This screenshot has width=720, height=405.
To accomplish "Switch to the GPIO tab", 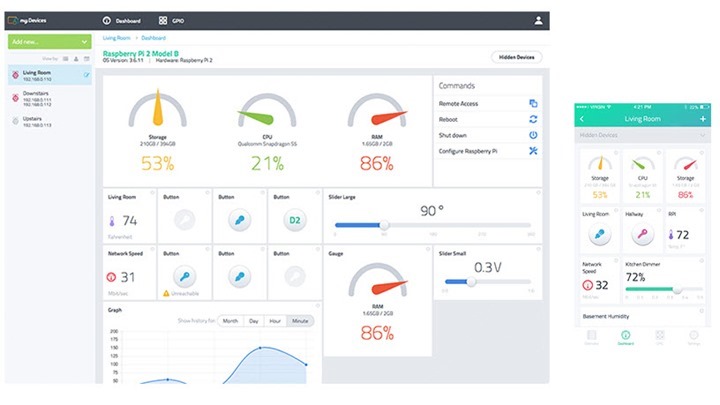I will click(172, 21).
